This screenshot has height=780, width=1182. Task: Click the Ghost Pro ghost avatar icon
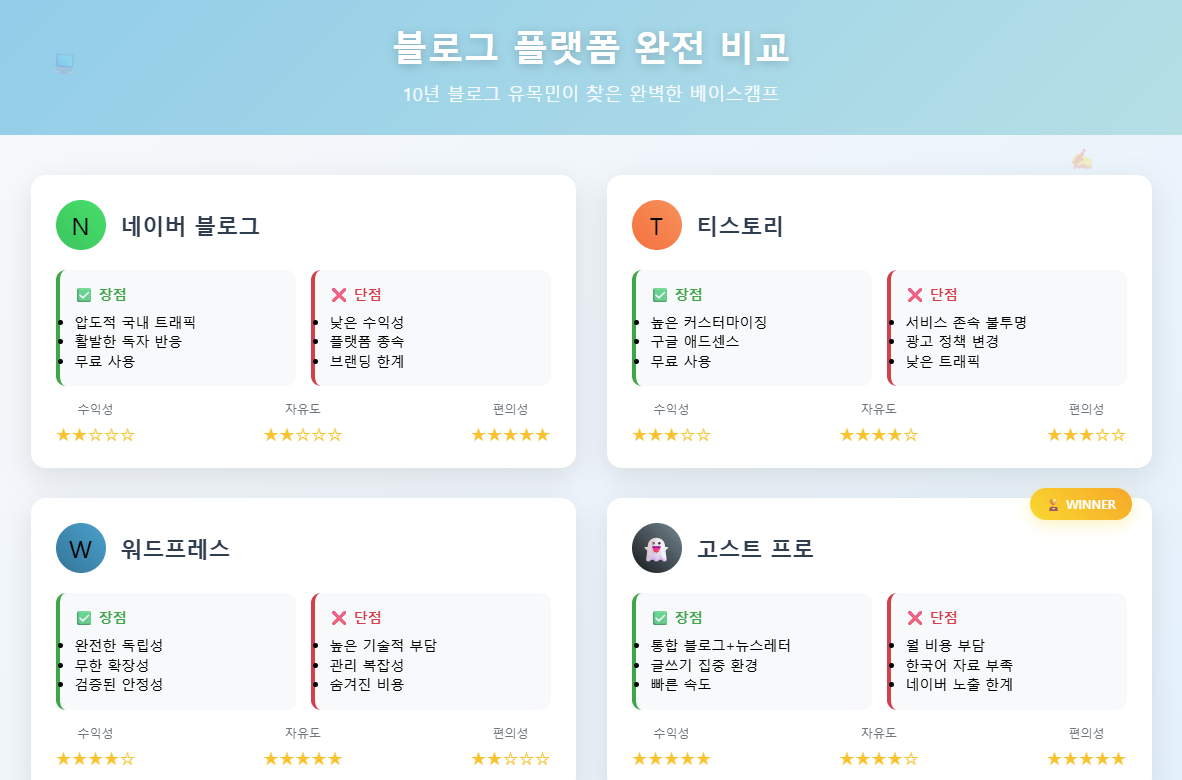[x=656, y=548]
